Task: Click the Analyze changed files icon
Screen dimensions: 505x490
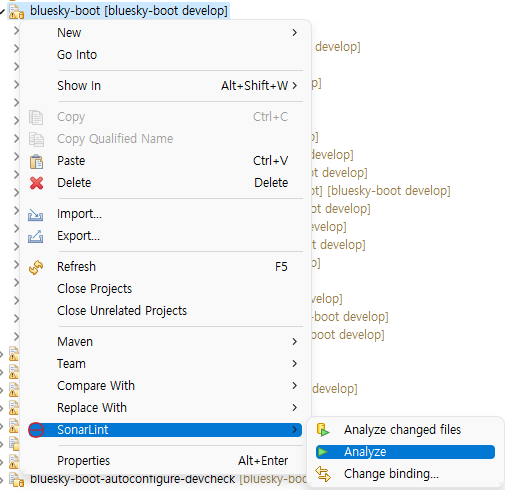Action: point(323,430)
